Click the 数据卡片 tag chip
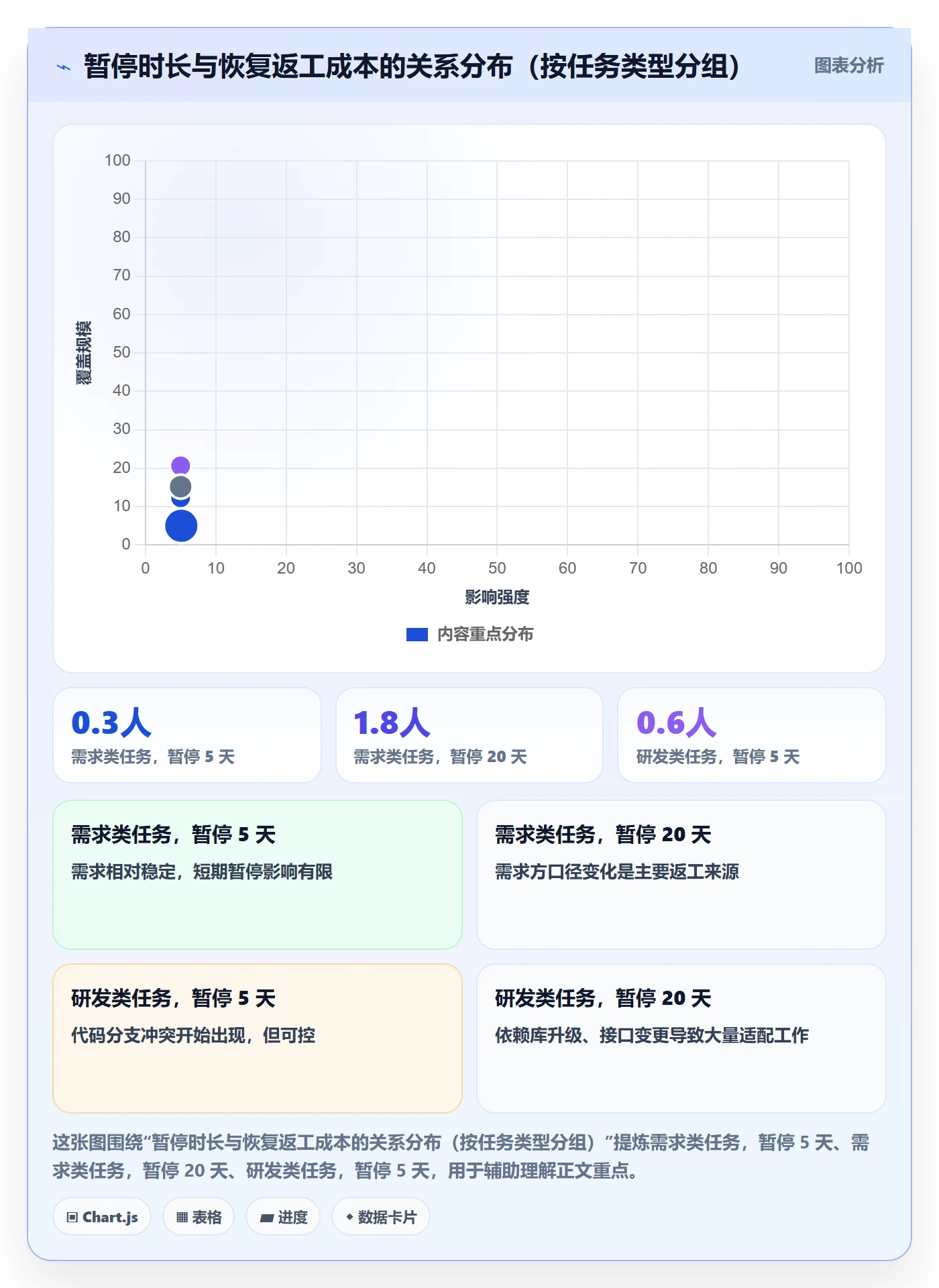 pos(381,1217)
